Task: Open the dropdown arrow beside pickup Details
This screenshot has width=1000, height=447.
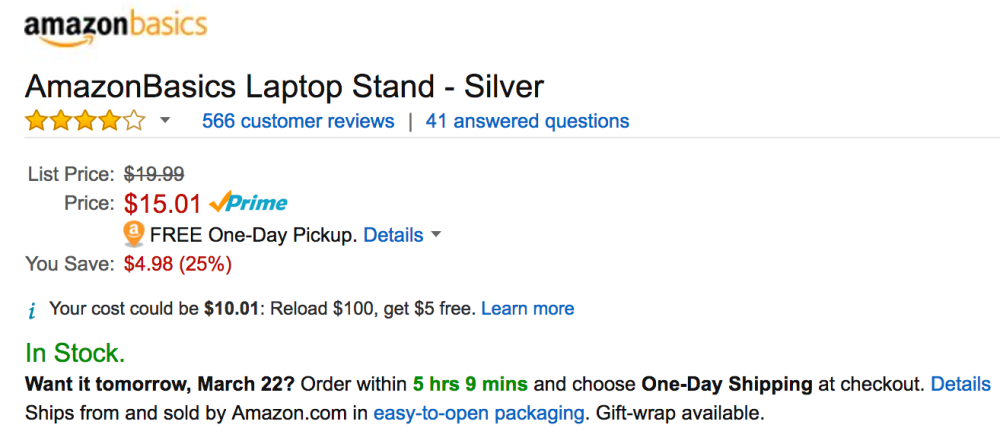Action: 436,236
